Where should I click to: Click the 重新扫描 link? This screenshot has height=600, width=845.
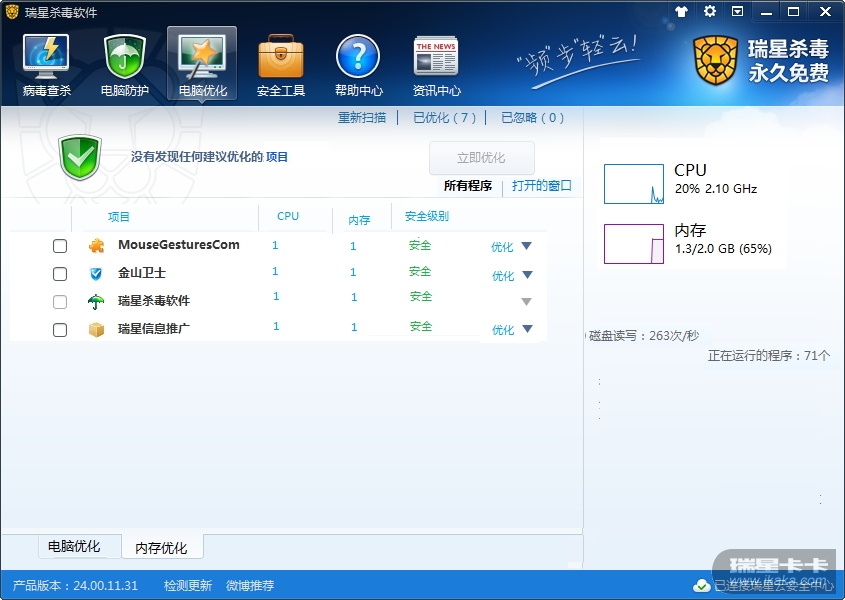coord(362,118)
